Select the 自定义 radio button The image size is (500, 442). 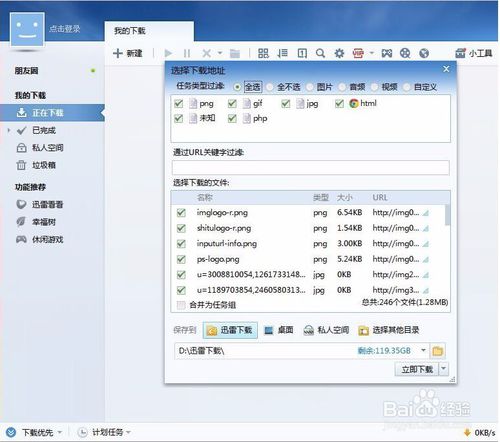tap(407, 87)
